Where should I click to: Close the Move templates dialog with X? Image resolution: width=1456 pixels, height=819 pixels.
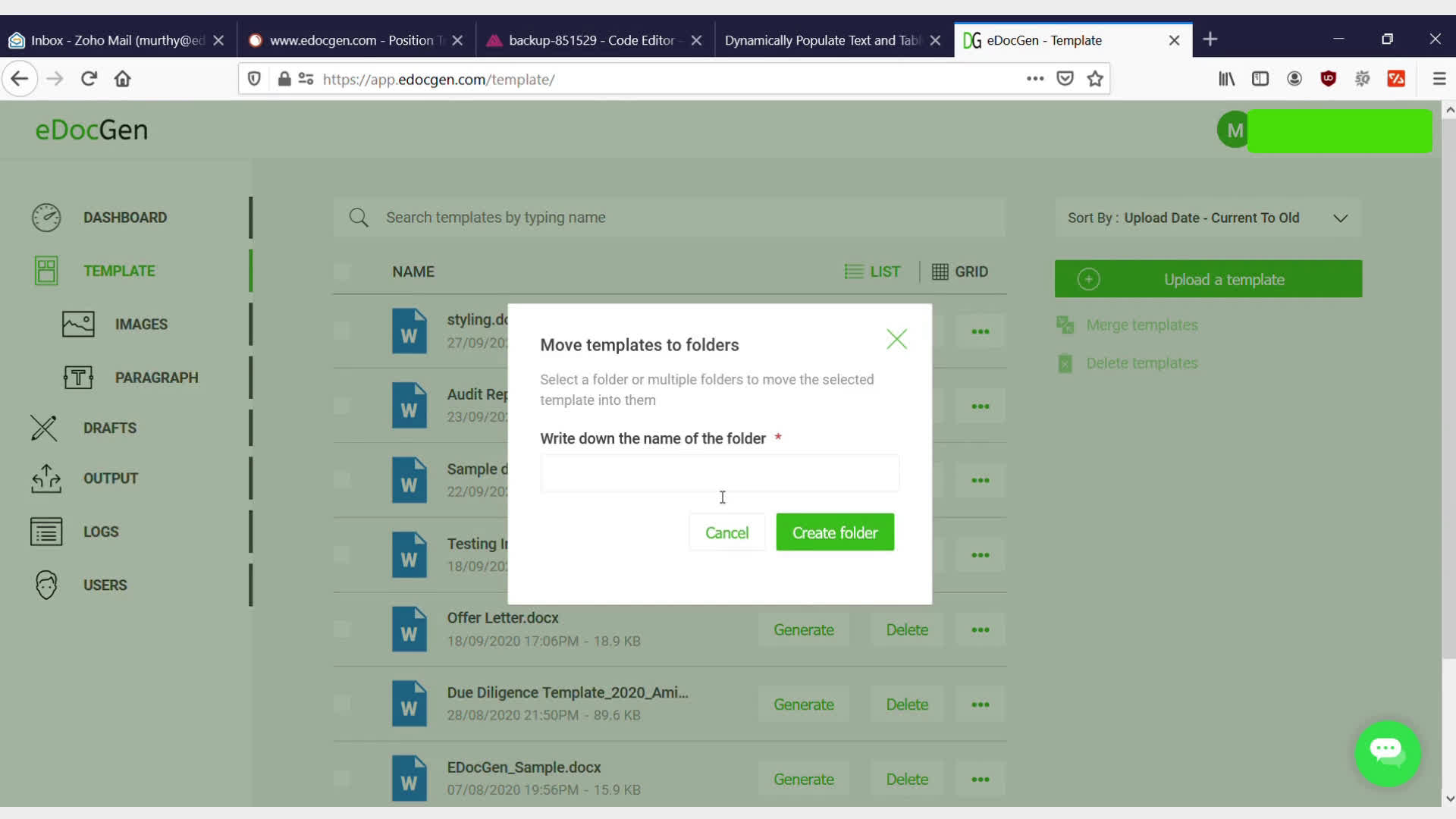click(896, 339)
